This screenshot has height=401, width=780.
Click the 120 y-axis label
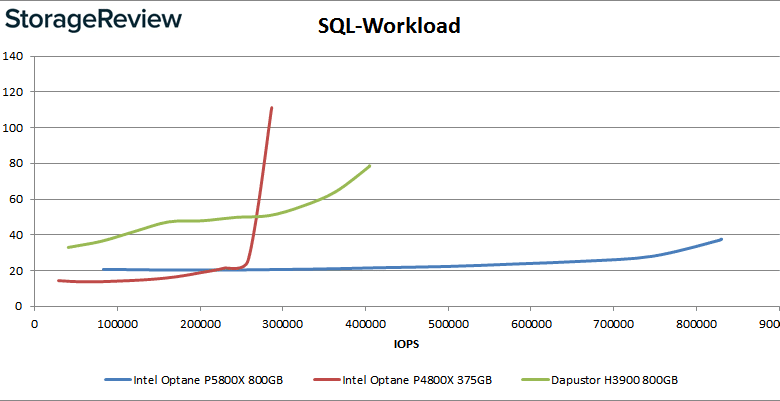pyautogui.click(x=12, y=92)
